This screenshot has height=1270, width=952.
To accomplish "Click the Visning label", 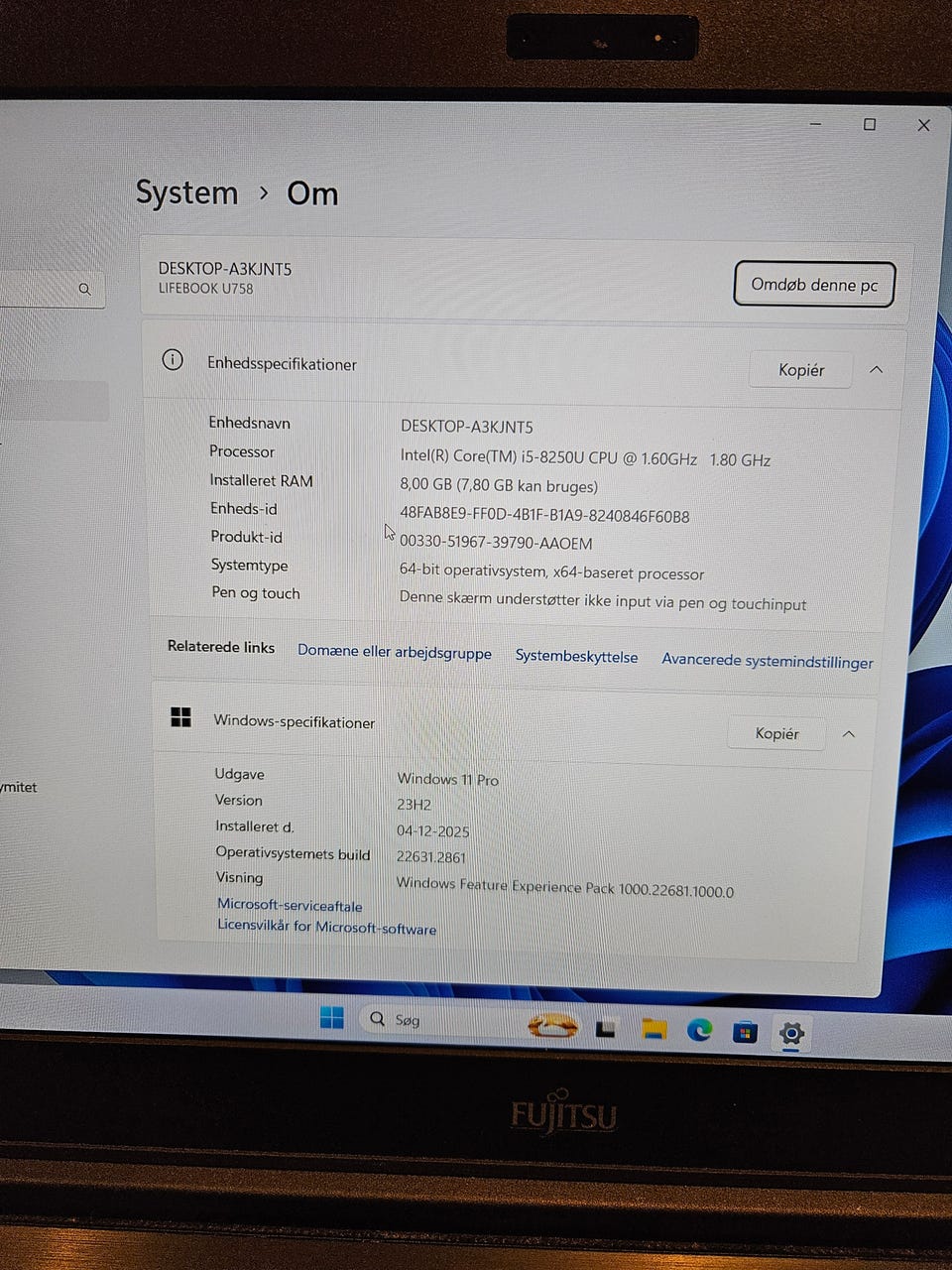I will pos(240,877).
